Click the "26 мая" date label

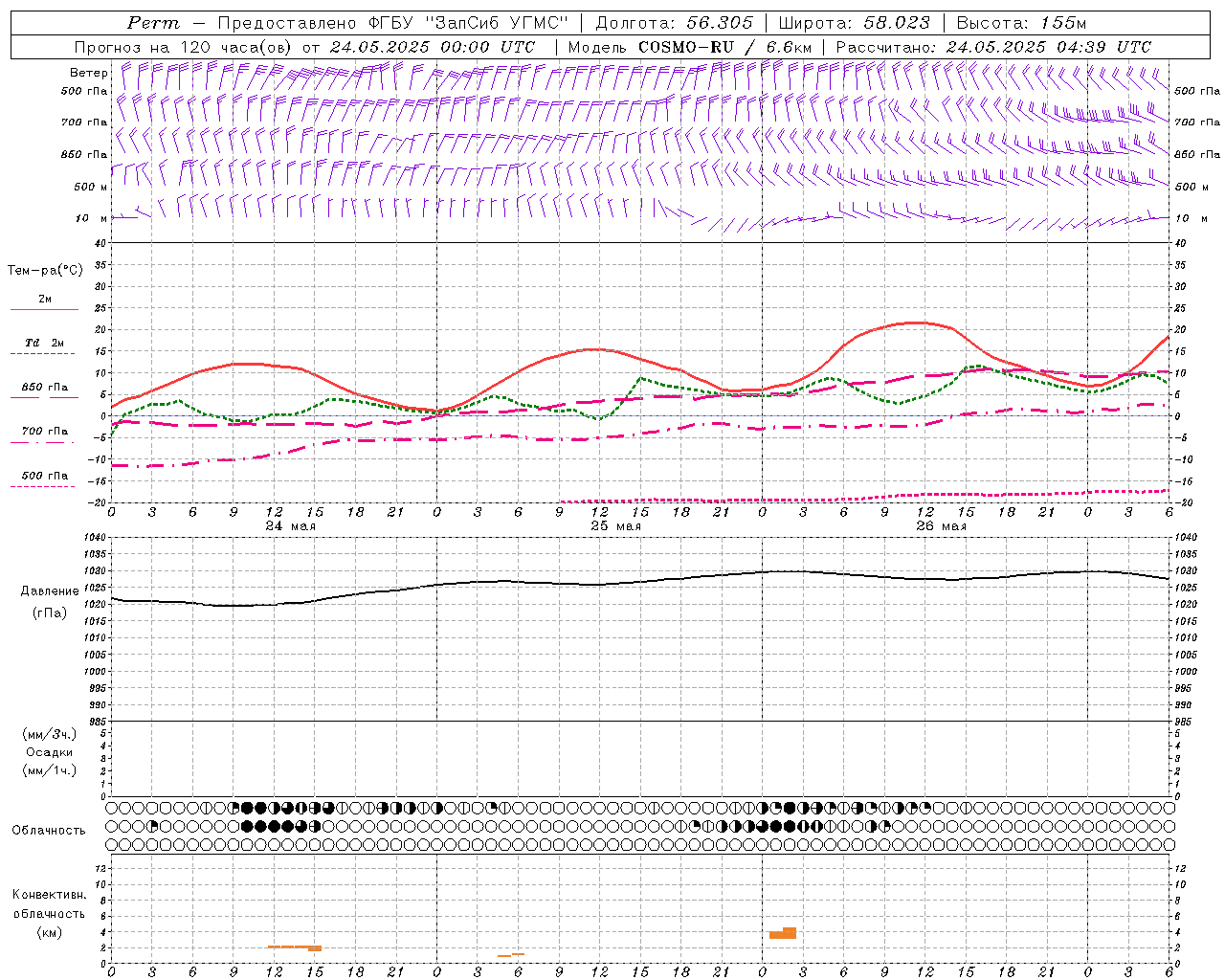[941, 525]
